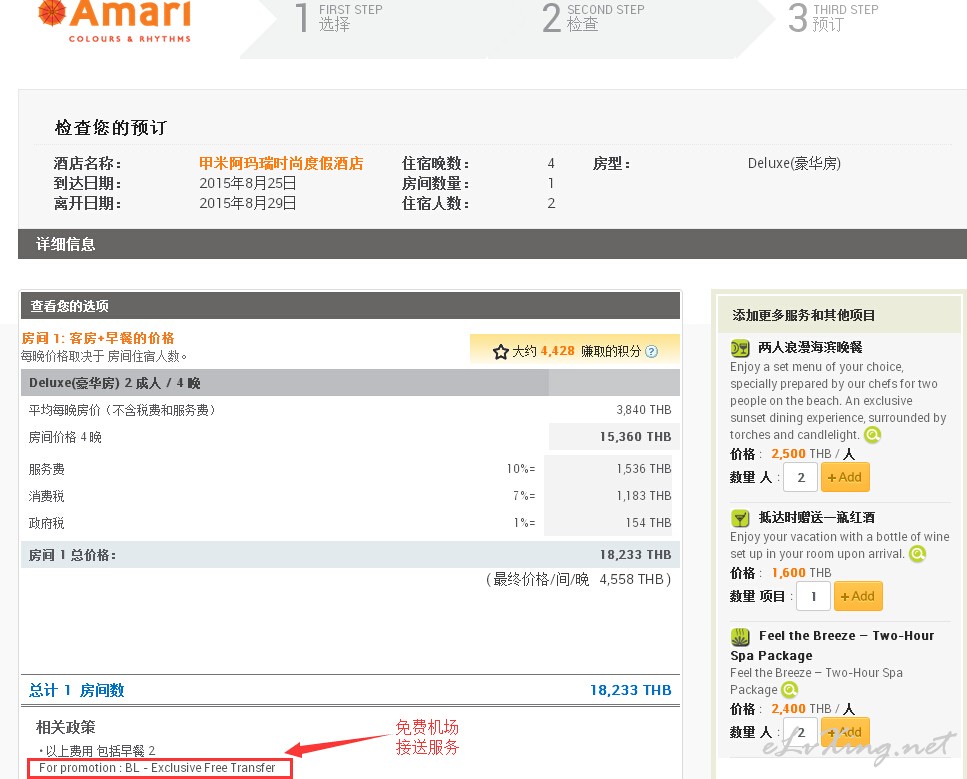The height and width of the screenshot is (779, 967).
Task: Select the grand total 18,233 THB in blue
Action: coord(630,690)
